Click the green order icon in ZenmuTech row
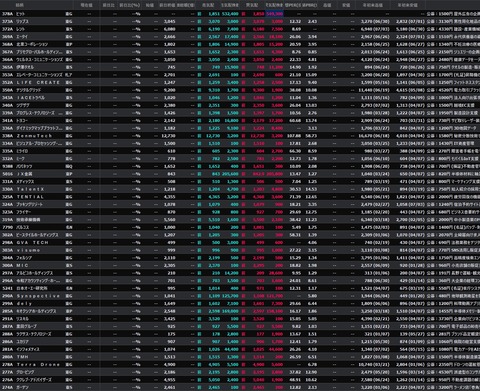The width and height of the screenshot is (480, 391). click(199, 136)
